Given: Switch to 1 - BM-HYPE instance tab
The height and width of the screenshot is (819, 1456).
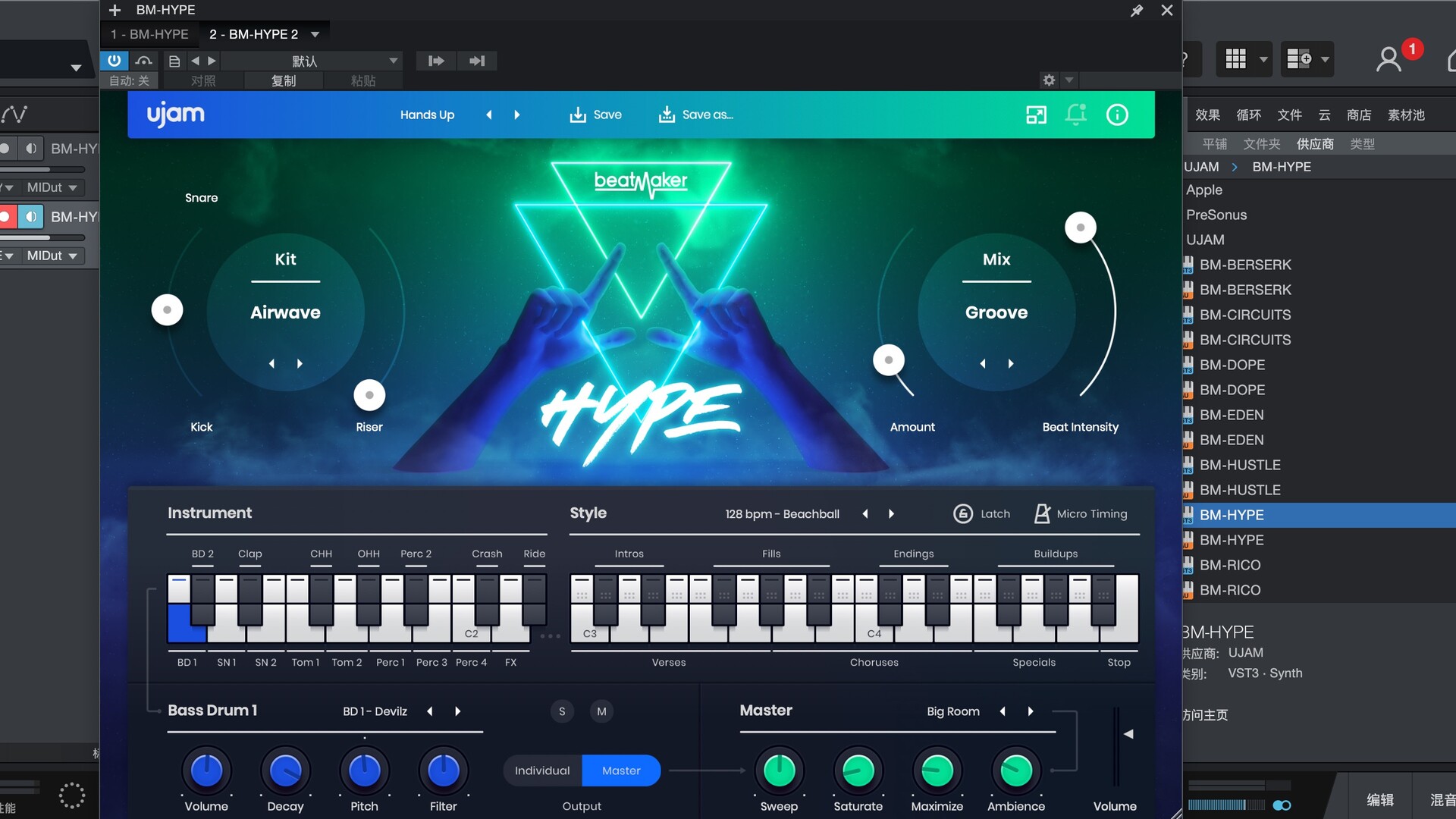Looking at the screenshot, I should pyautogui.click(x=149, y=34).
